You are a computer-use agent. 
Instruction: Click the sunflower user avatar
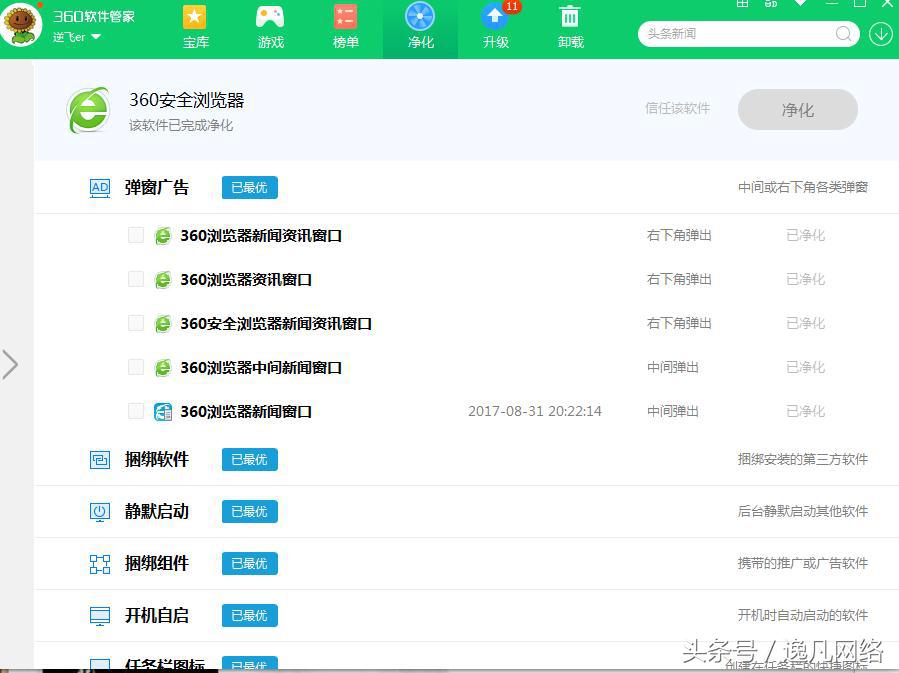click(21, 25)
